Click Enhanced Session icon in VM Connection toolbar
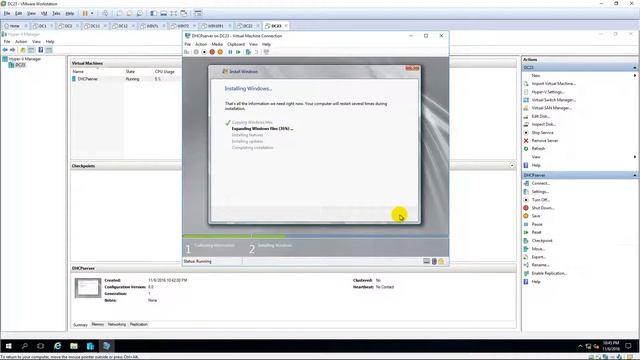 click(267, 52)
